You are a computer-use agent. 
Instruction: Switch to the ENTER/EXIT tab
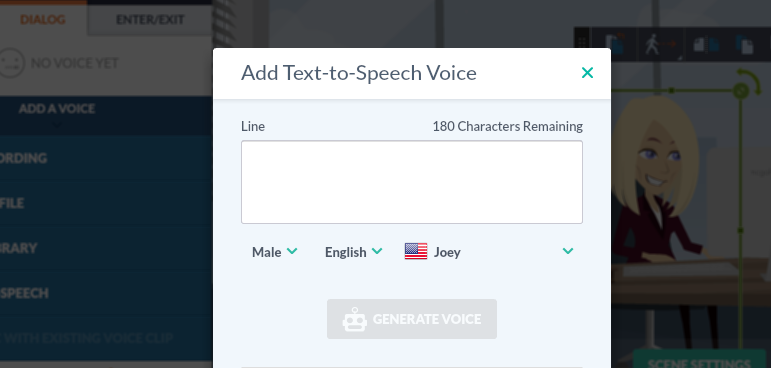[x=150, y=20]
